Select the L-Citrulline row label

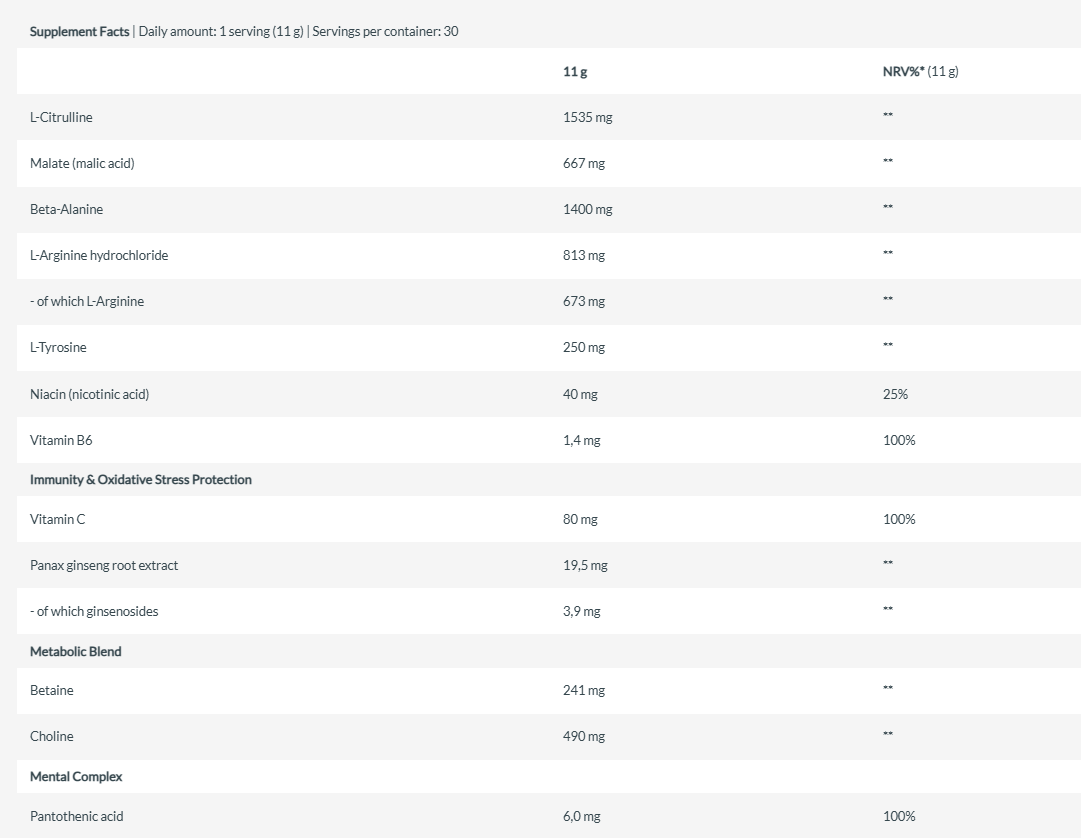click(61, 117)
